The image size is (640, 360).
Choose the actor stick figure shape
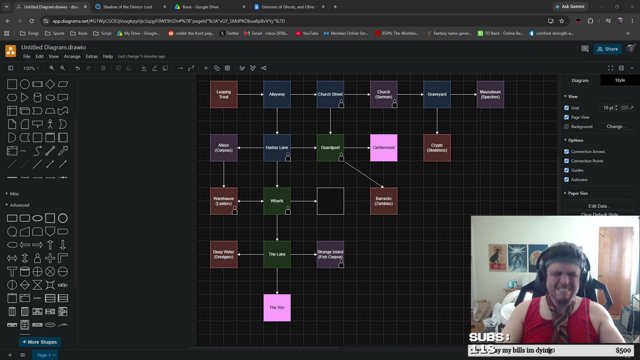pyautogui.click(x=50, y=124)
